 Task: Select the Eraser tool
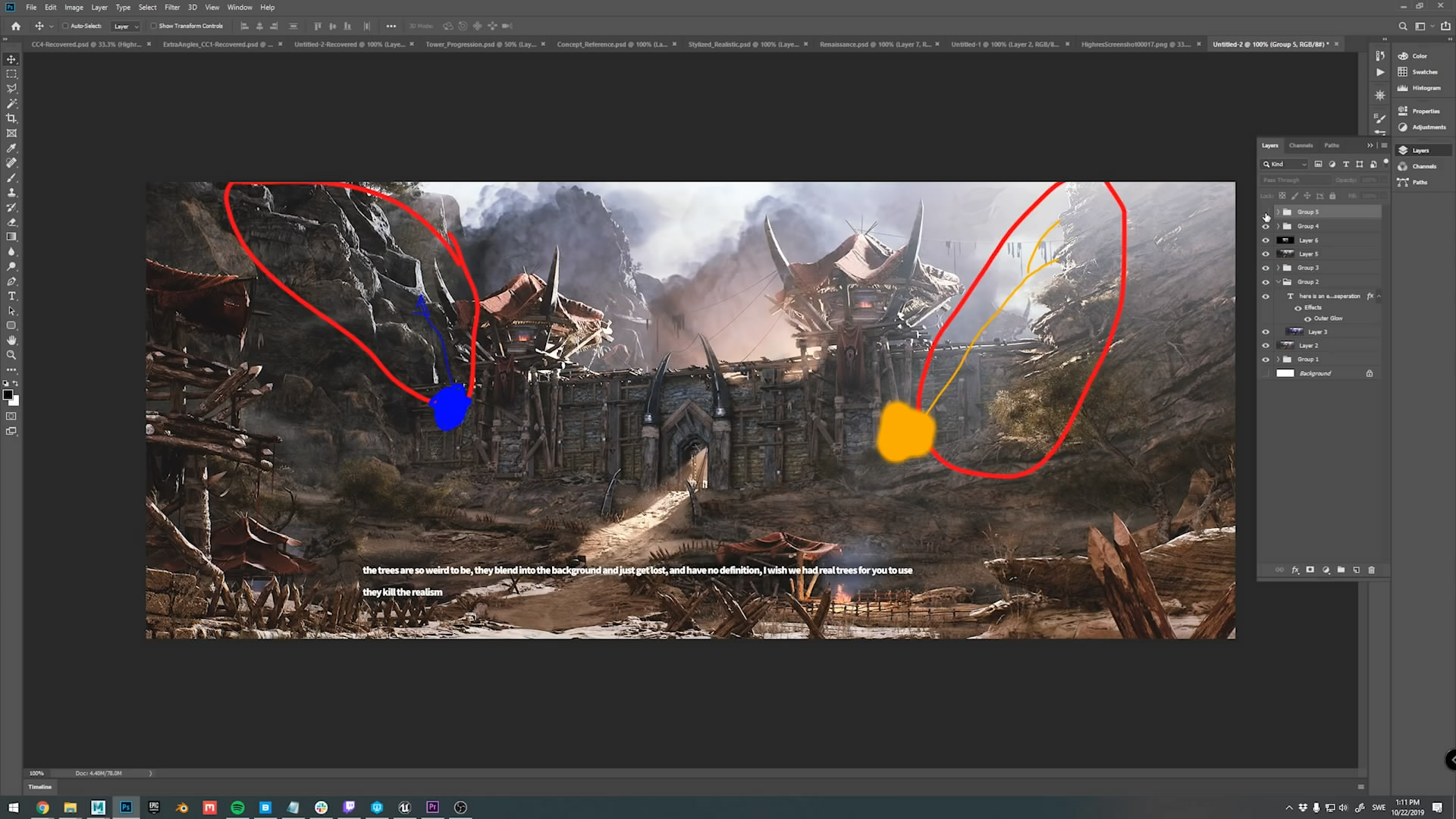(11, 222)
